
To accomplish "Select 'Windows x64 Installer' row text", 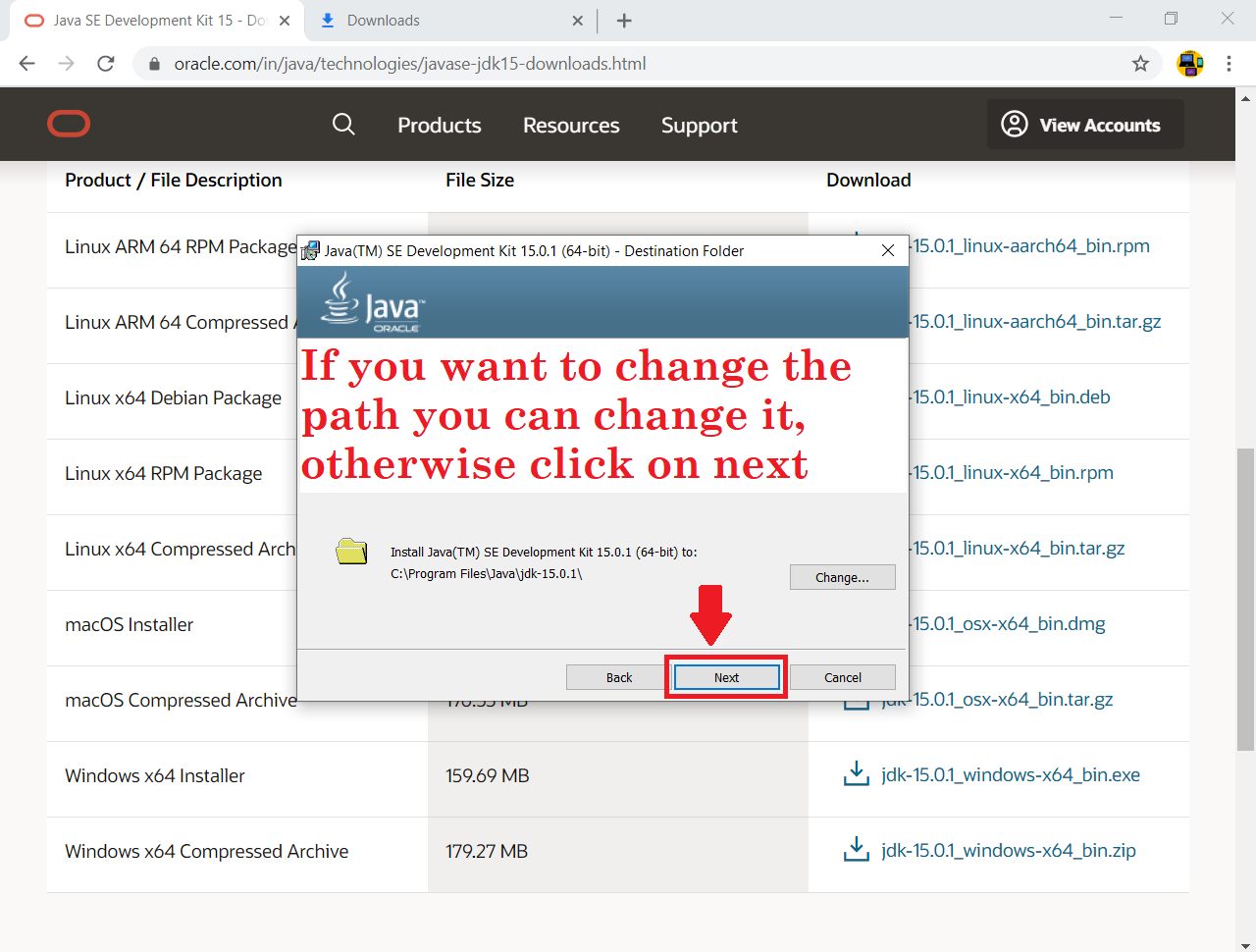I will click(x=155, y=775).
